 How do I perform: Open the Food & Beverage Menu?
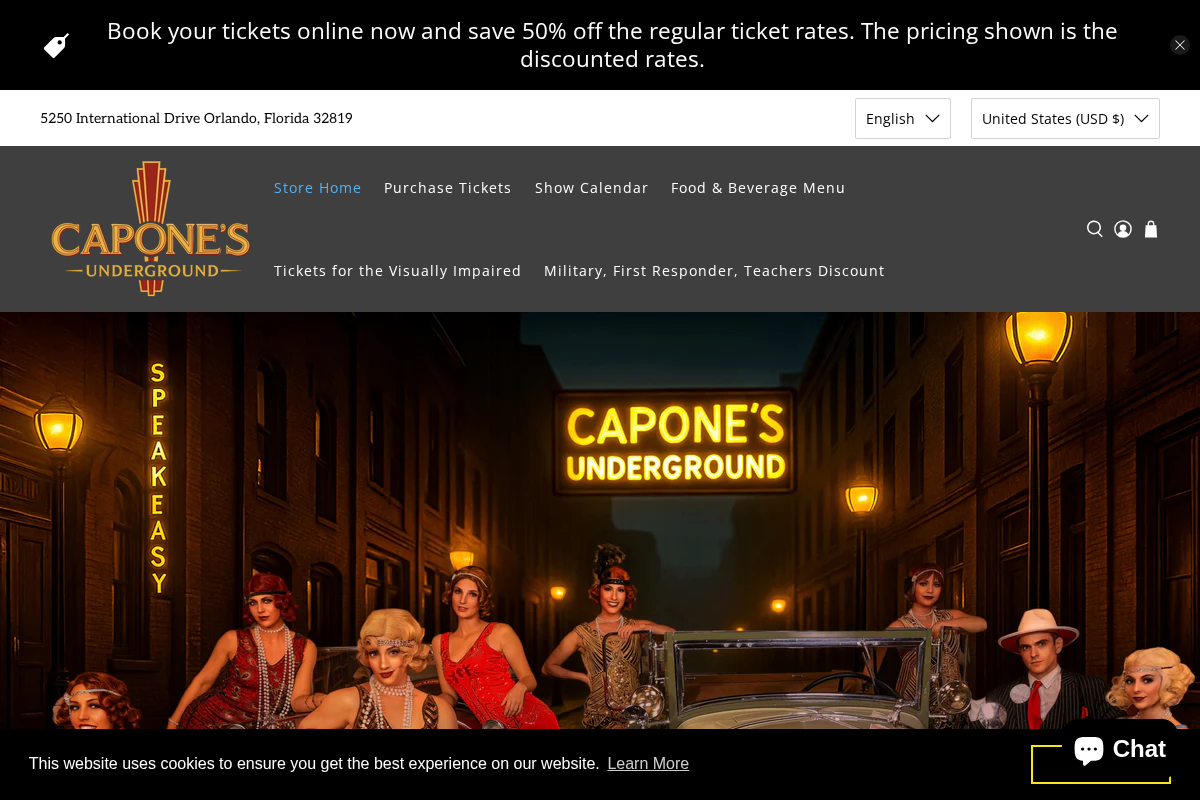coord(757,188)
